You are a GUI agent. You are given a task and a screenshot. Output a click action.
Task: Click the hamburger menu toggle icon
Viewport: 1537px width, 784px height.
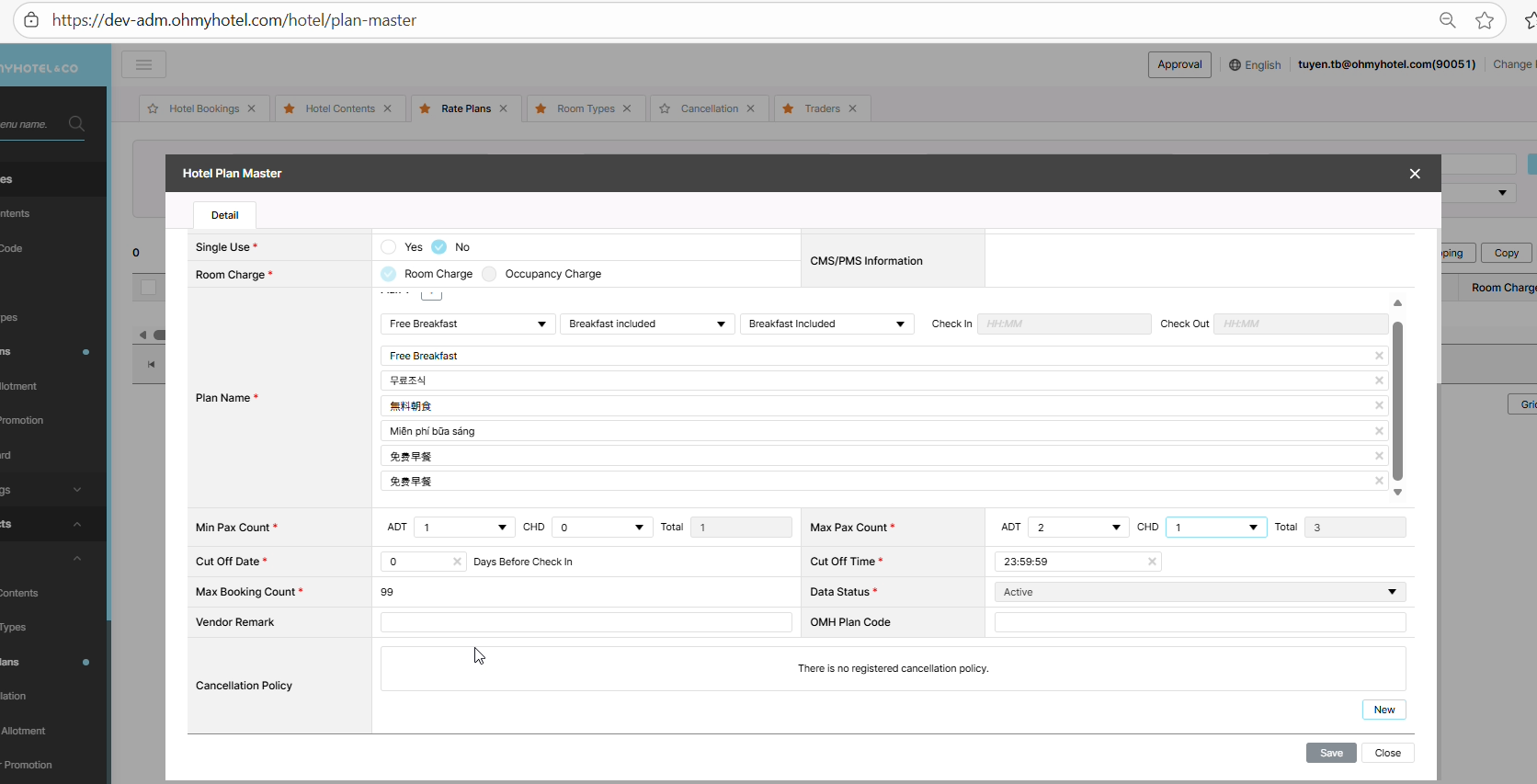click(143, 64)
